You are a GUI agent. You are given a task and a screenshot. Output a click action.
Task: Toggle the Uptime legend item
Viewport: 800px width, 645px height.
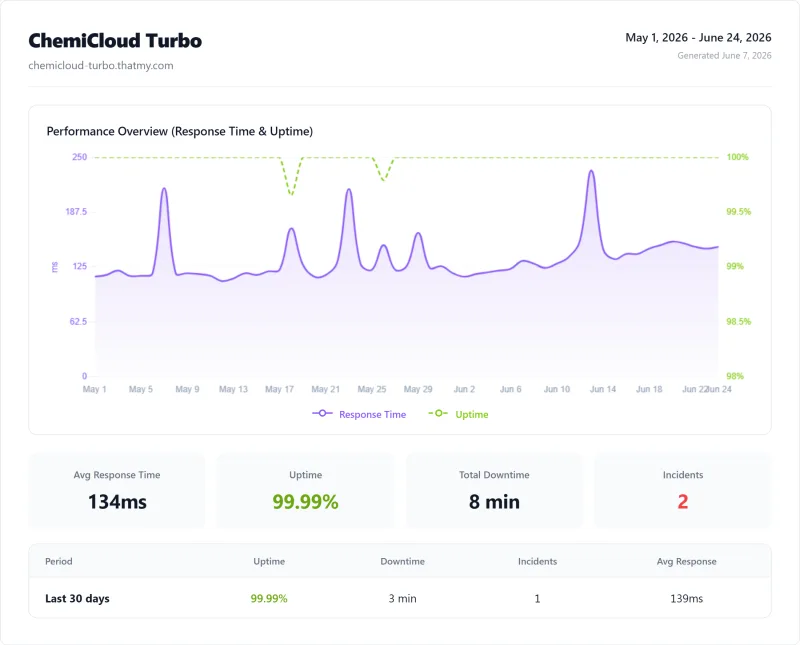pyautogui.click(x=458, y=414)
